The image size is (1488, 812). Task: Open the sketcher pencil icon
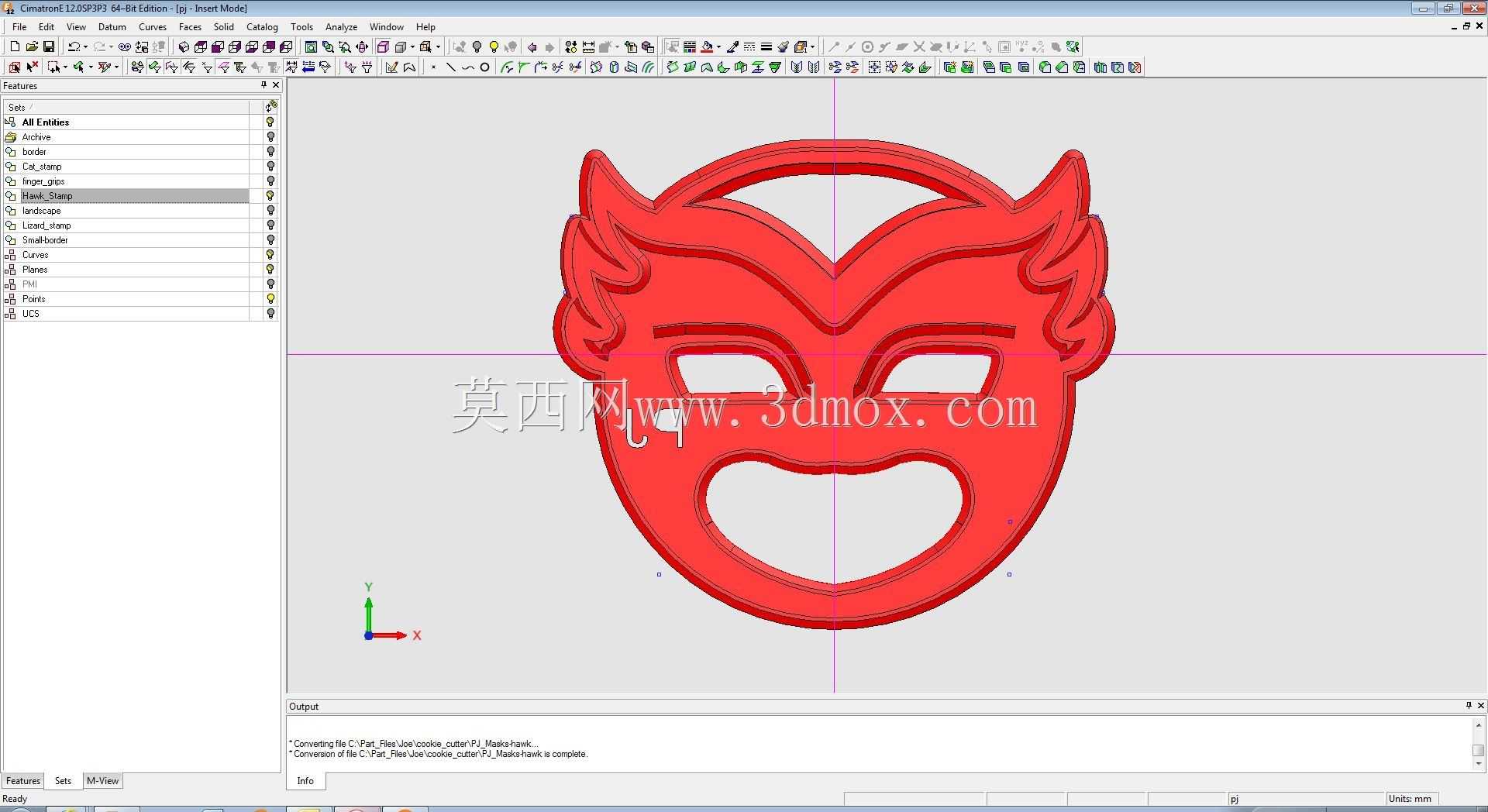click(x=391, y=67)
